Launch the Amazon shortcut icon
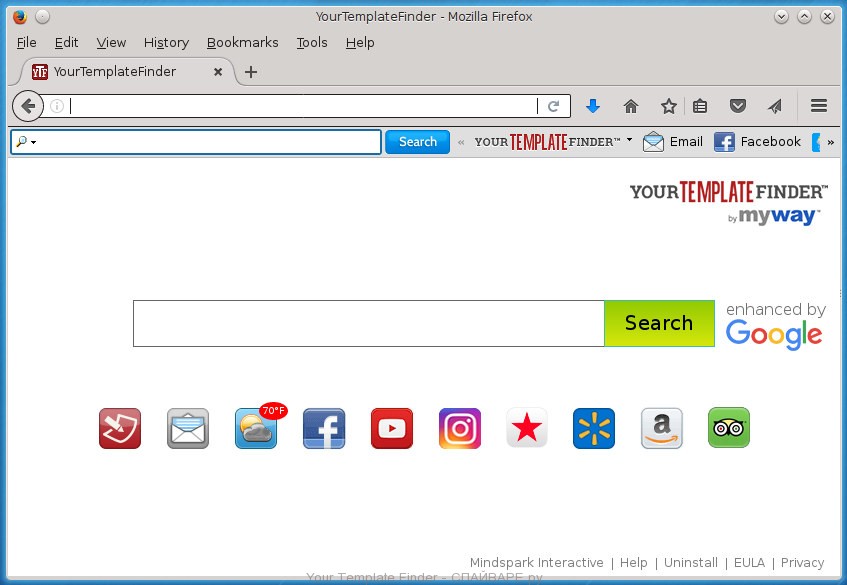847x585 pixels. pyautogui.click(x=661, y=428)
